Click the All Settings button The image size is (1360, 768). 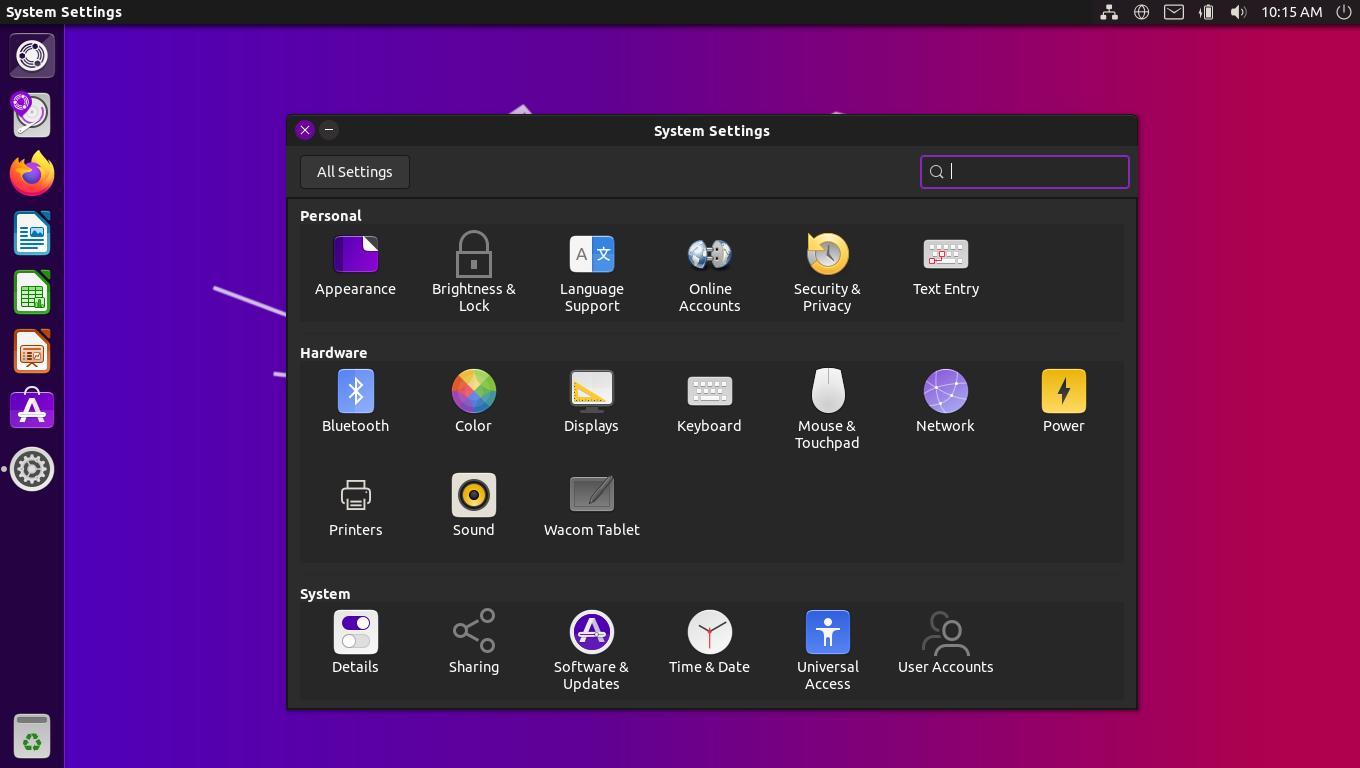tap(354, 172)
